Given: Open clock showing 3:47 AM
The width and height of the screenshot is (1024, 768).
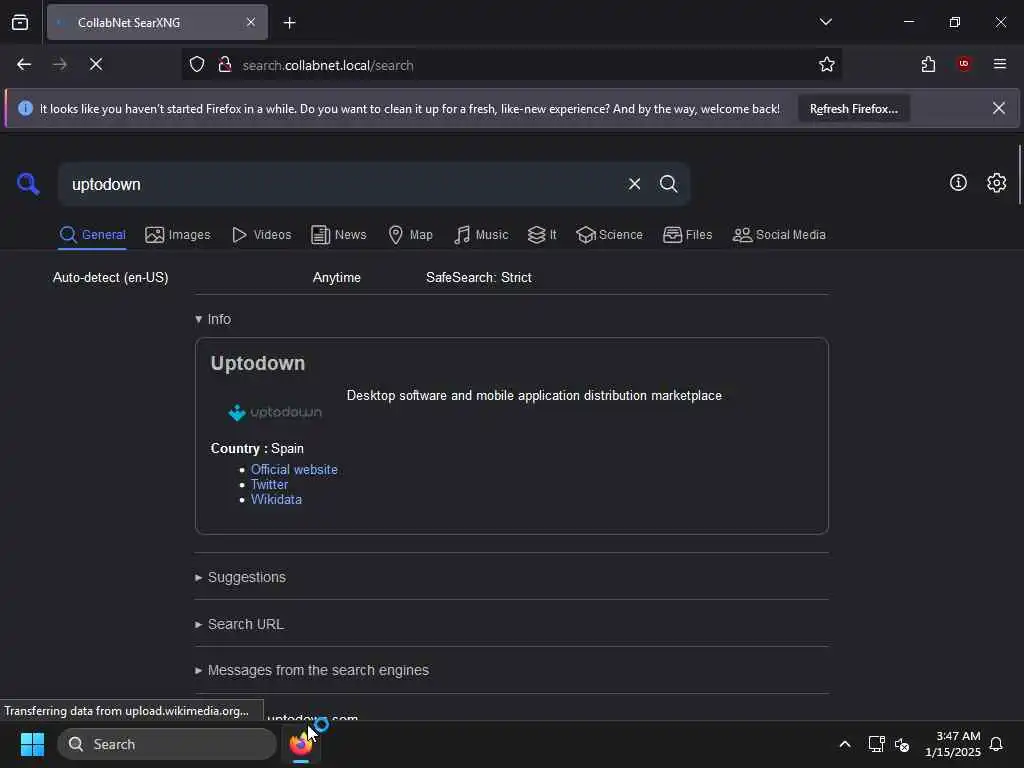Looking at the screenshot, I should 953,744.
